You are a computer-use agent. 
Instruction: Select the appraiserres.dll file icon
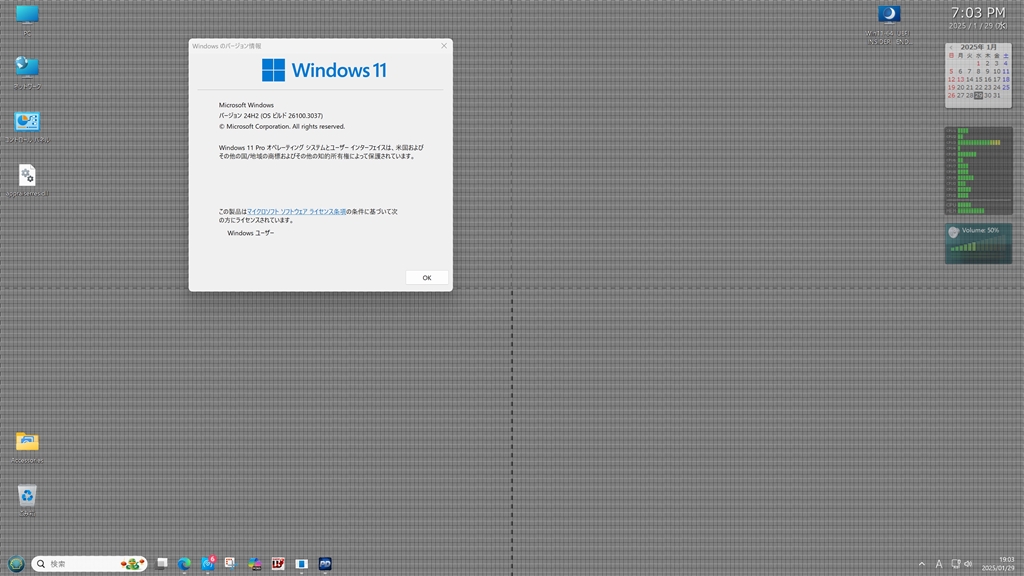(x=27, y=180)
